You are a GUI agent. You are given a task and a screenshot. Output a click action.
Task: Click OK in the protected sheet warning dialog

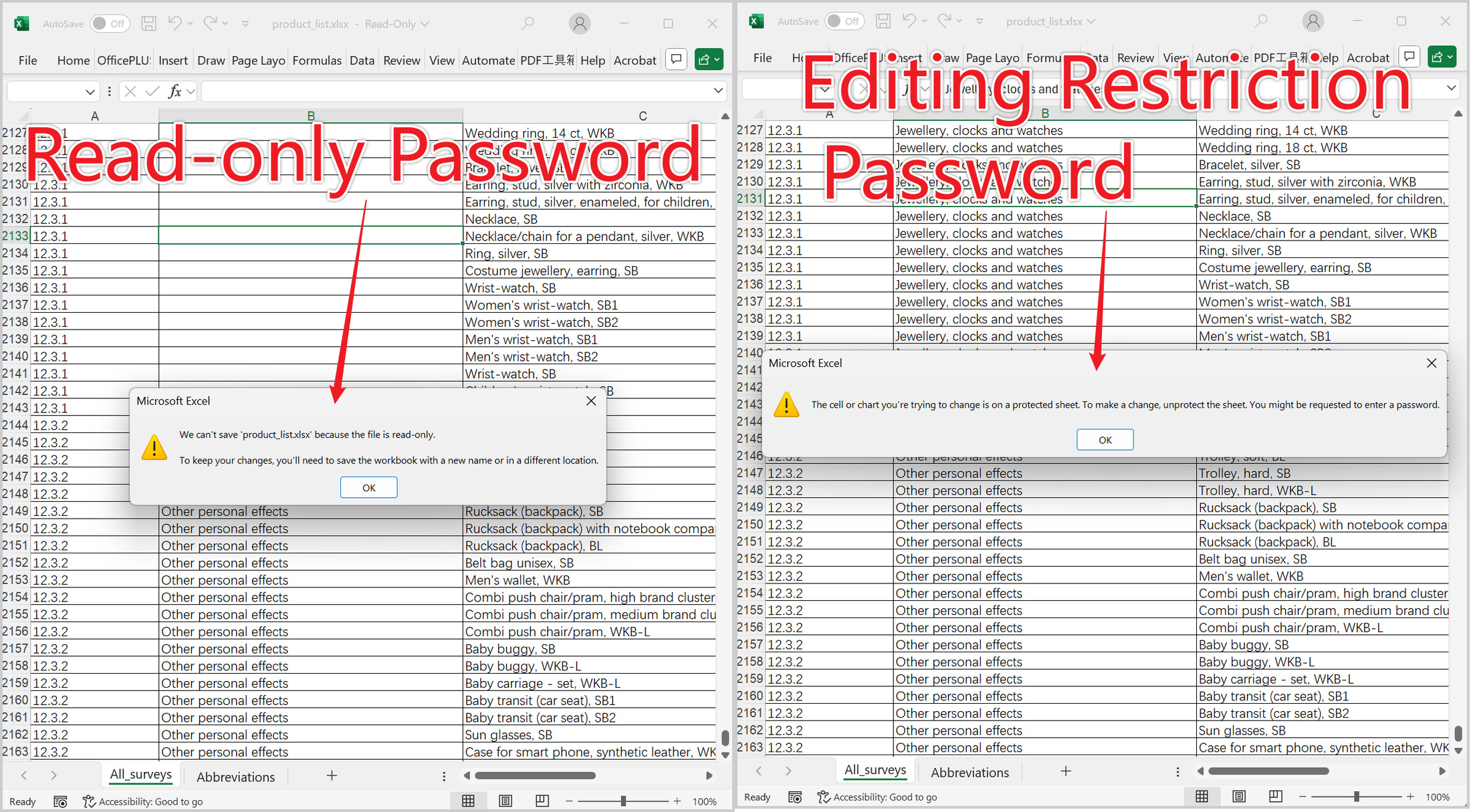coord(1105,440)
